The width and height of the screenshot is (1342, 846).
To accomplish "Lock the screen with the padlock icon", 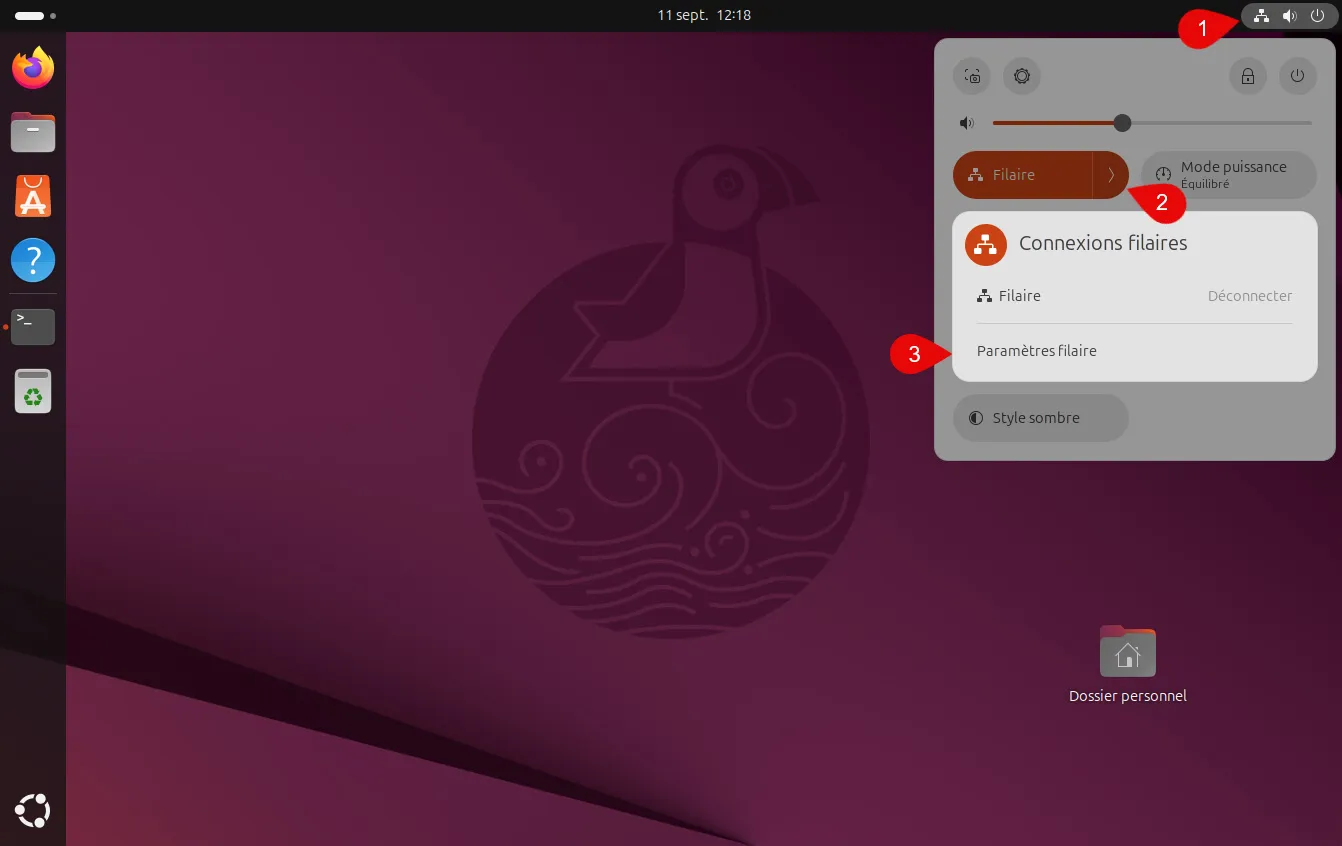I will click(1248, 76).
